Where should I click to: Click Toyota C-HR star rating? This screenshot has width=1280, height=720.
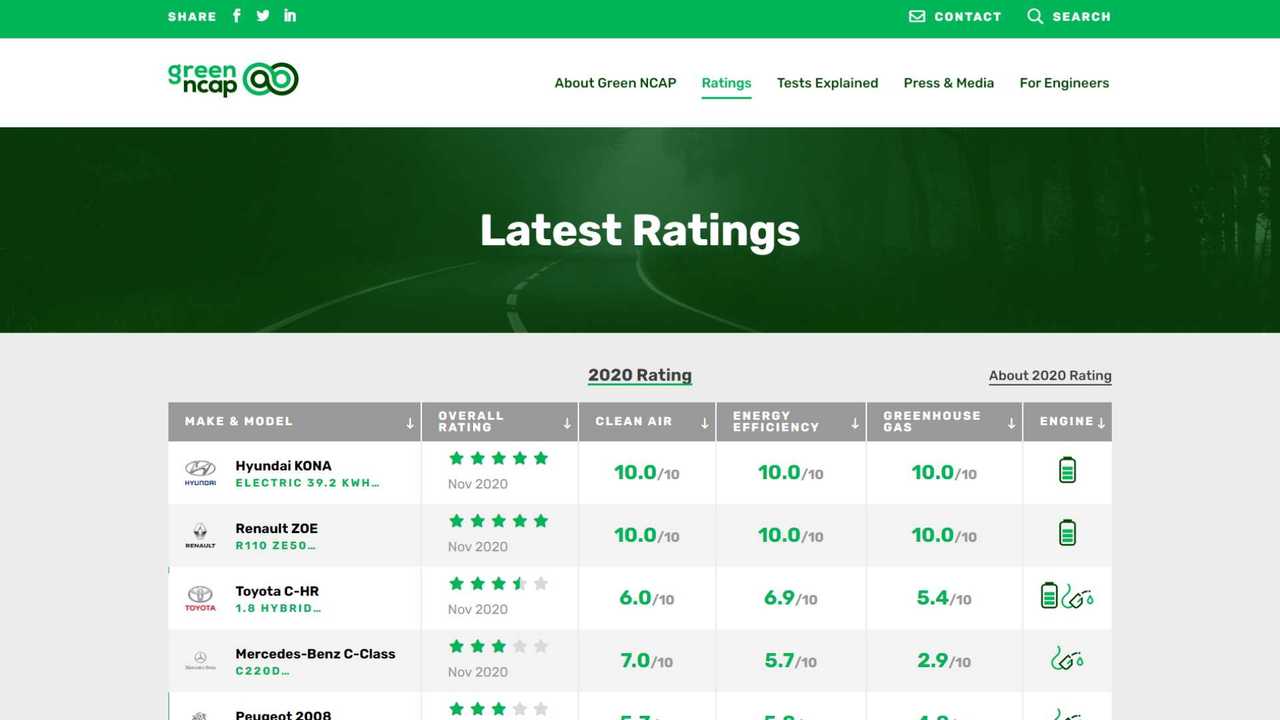point(499,584)
